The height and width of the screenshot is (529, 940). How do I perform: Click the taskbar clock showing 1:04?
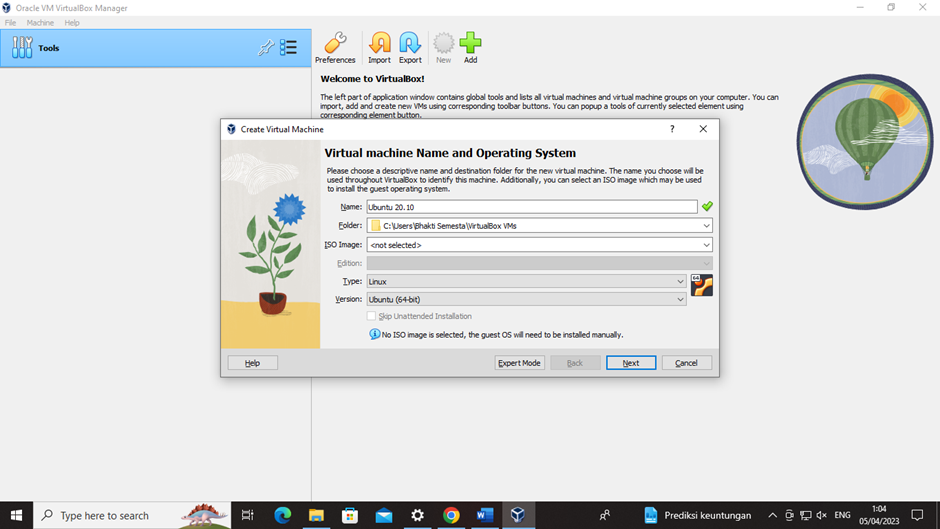tap(879, 515)
